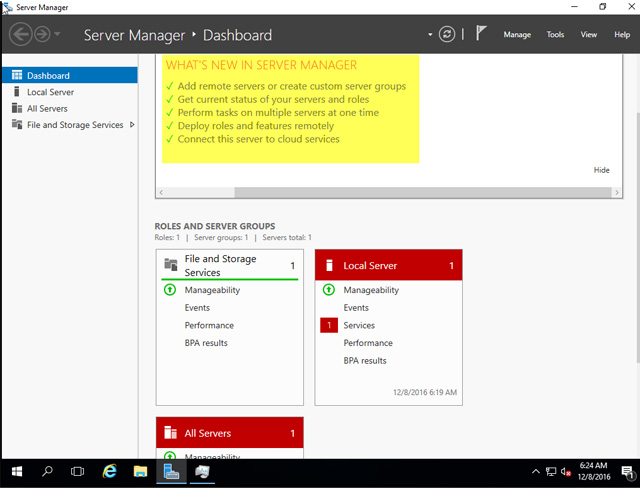Hide the welcome tile panel
Viewport: 640px width, 489px height.
(601, 170)
